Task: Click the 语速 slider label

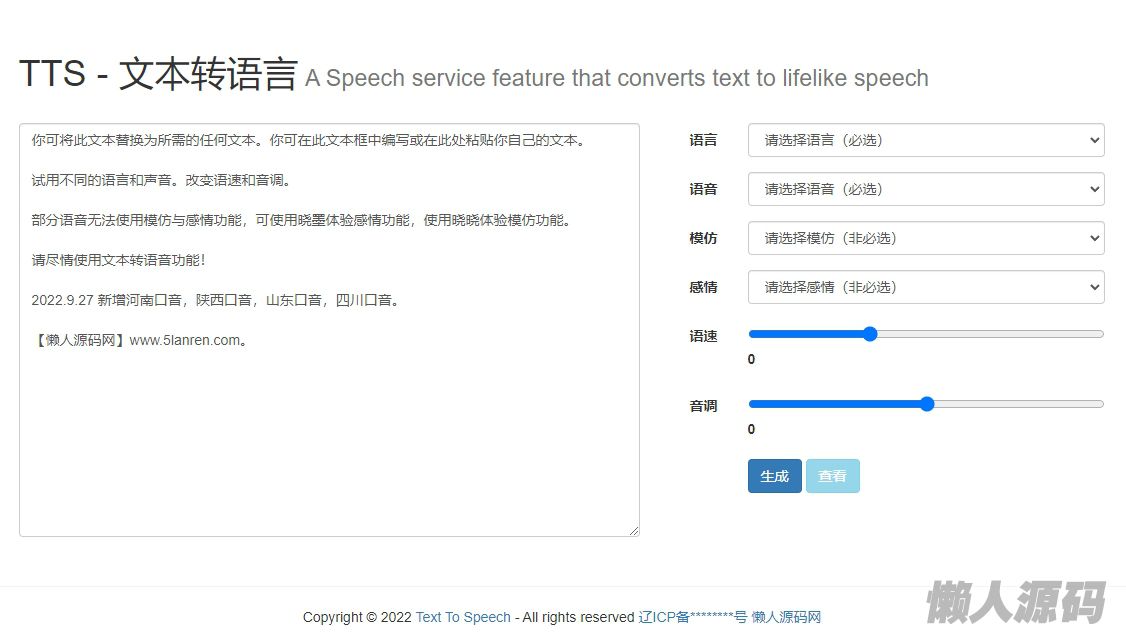Action: tap(703, 336)
